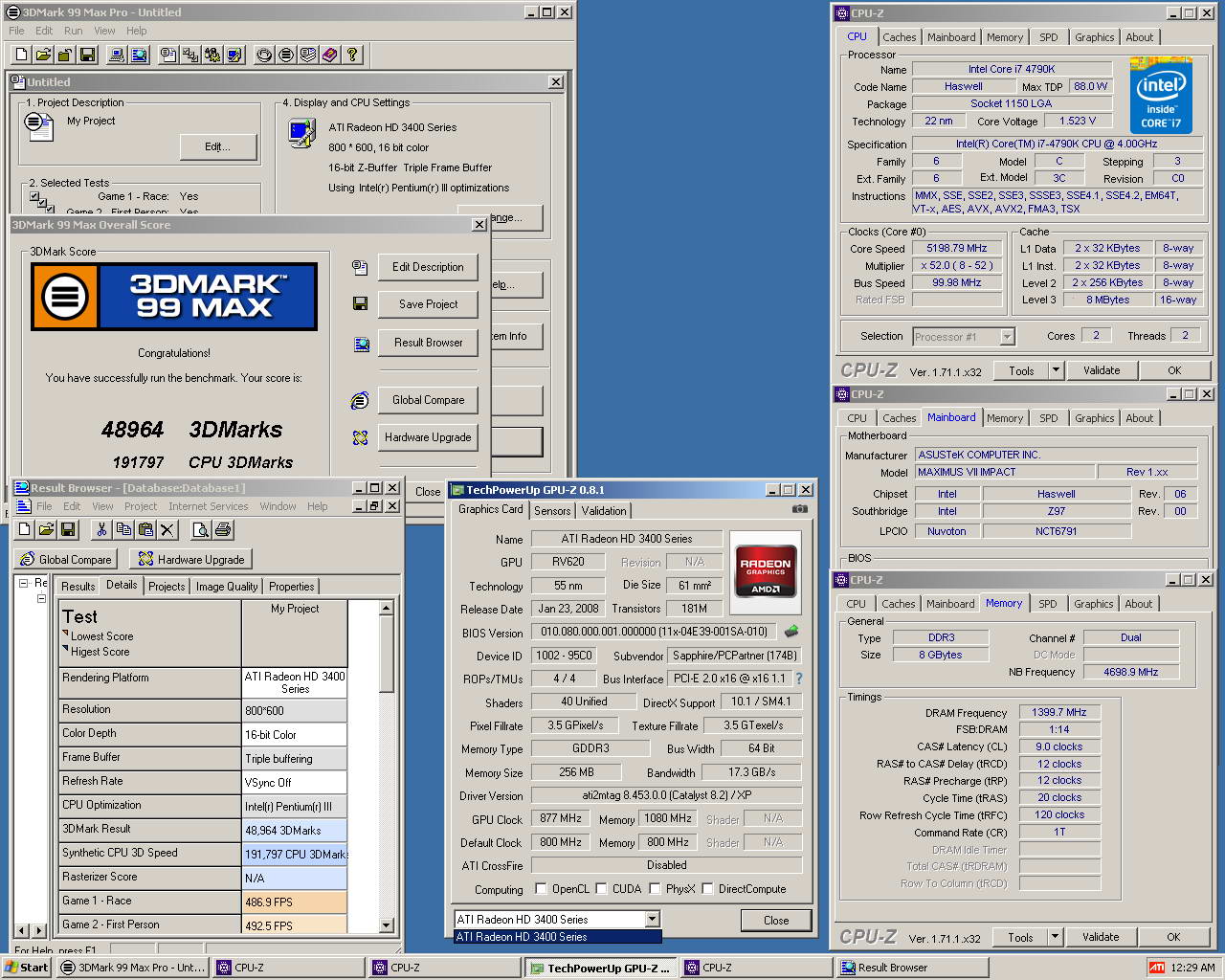The height and width of the screenshot is (980, 1225).
Task: Switch to Sensors tab in GPU-Z
Action: 552,511
